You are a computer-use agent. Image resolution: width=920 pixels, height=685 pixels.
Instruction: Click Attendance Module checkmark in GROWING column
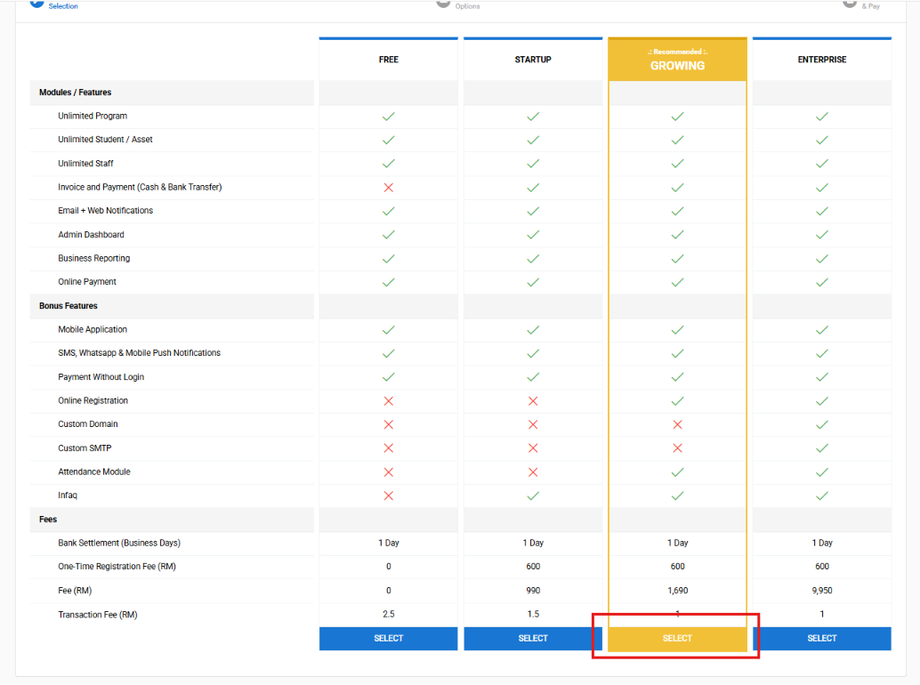[x=678, y=472]
